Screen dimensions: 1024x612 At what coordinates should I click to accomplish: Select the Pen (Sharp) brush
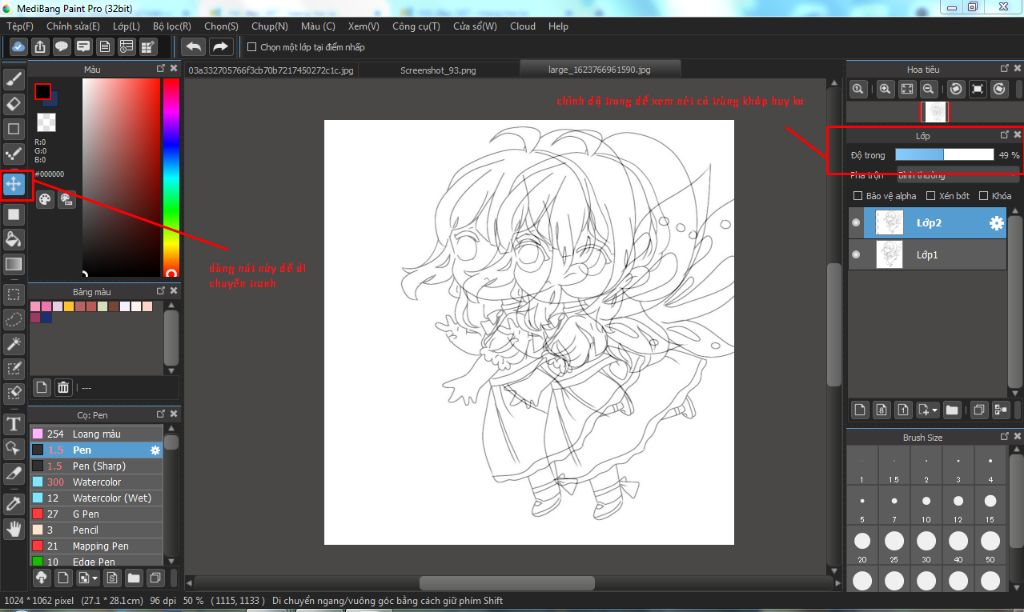(x=97, y=466)
